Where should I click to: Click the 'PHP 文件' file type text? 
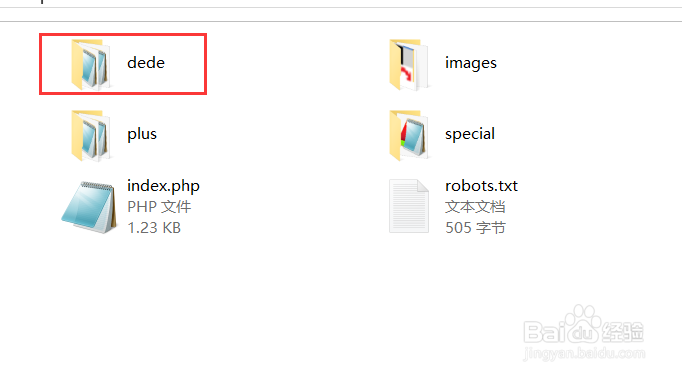[x=159, y=207]
